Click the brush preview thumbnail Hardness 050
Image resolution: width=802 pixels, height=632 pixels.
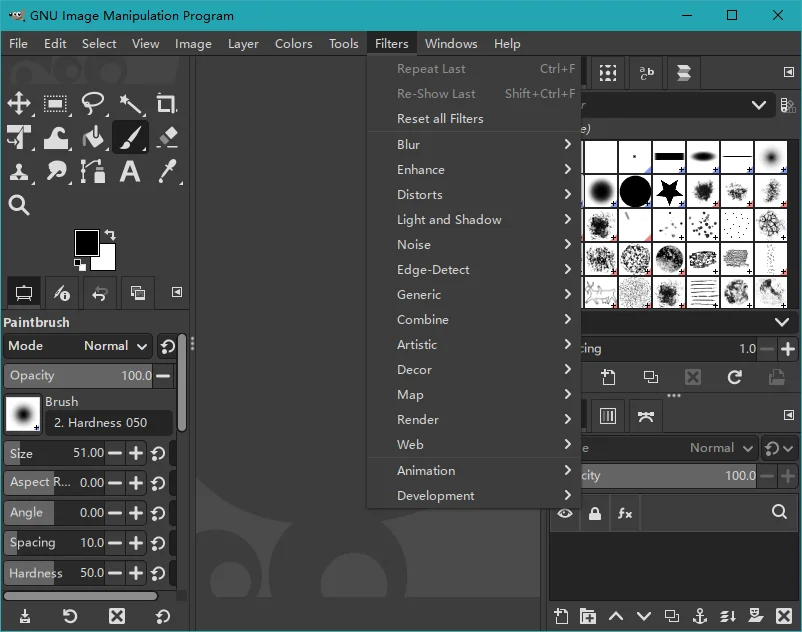(x=23, y=414)
